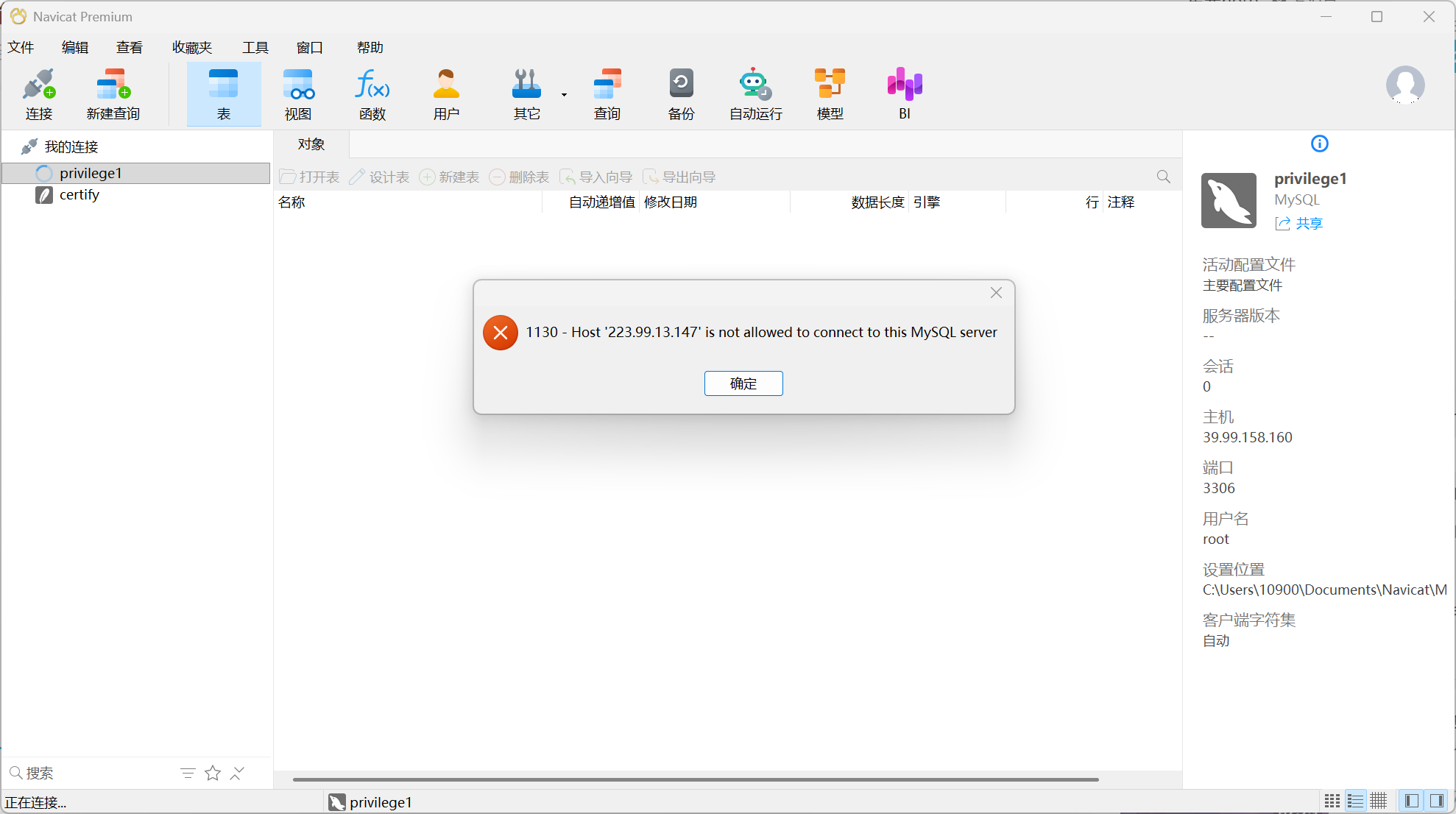Open the Tools (工具) menu
The height and width of the screenshot is (814, 1456).
click(255, 48)
